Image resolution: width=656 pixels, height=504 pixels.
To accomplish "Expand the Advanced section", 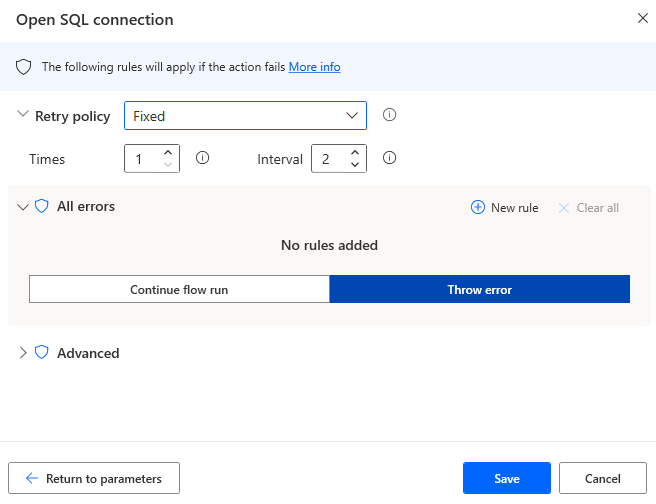I will pos(23,353).
